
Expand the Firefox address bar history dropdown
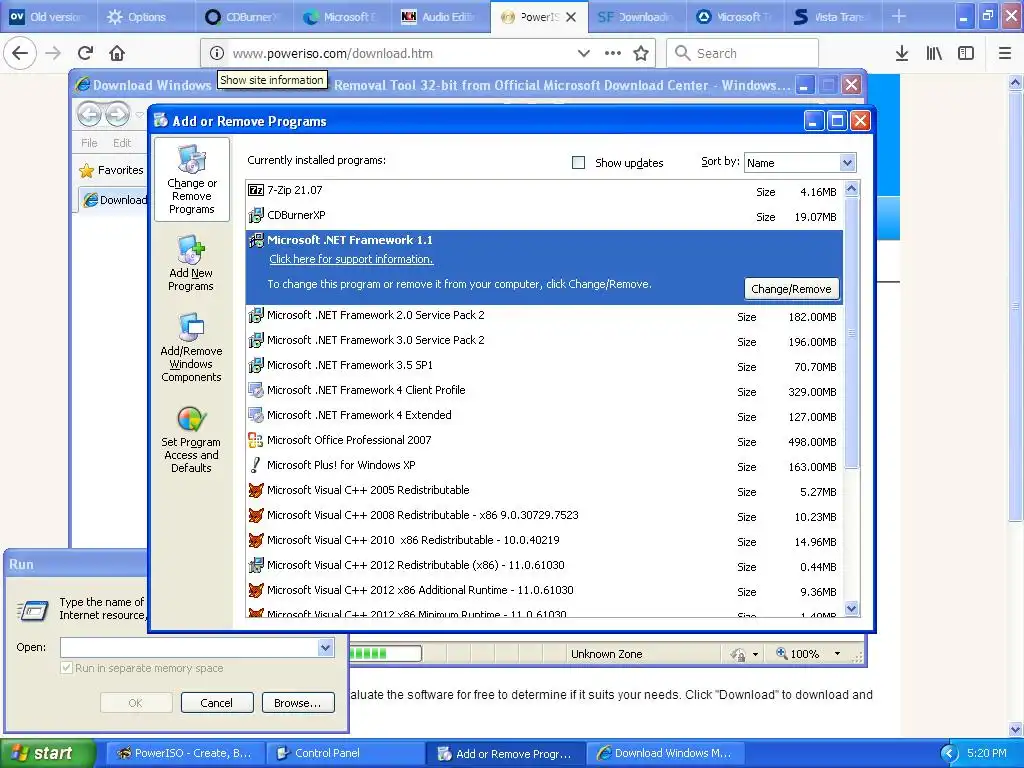coord(584,53)
